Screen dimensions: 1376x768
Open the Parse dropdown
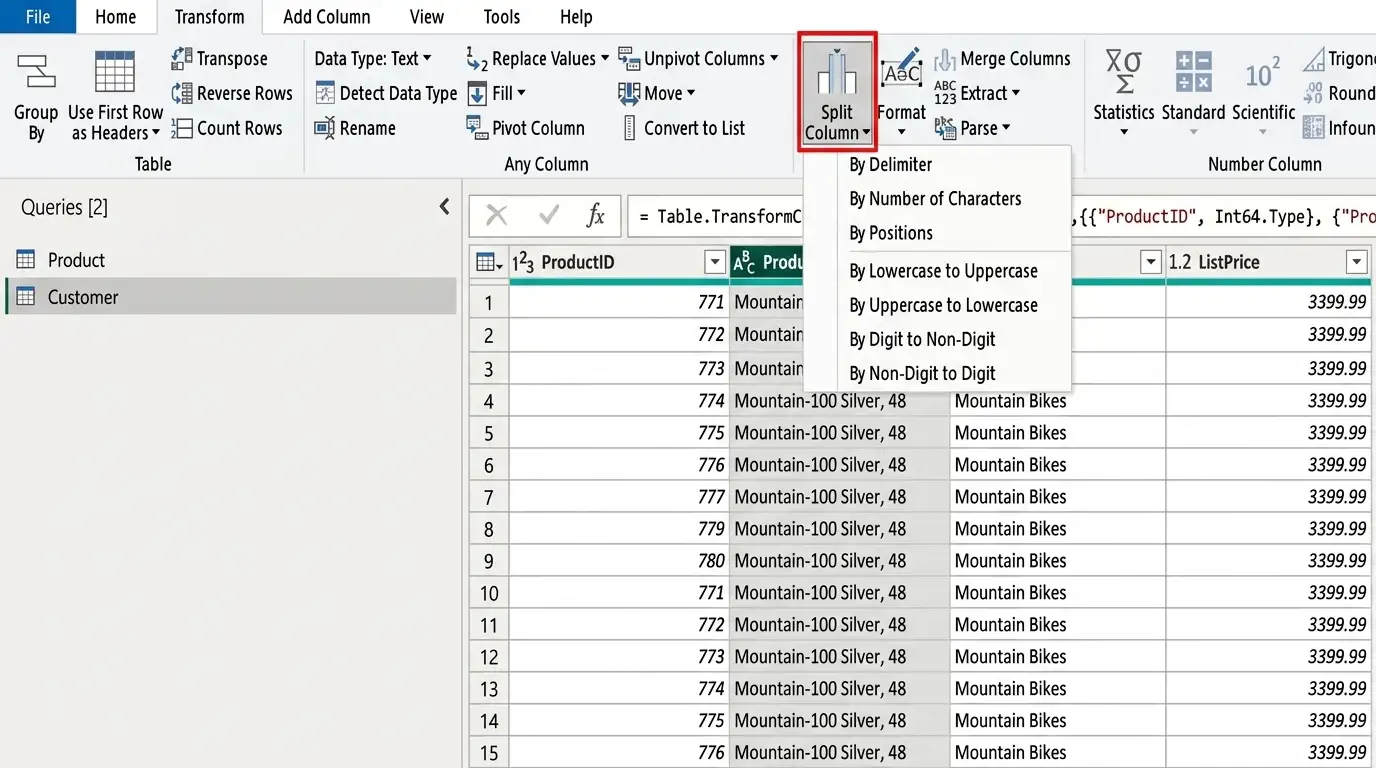pyautogui.click(x=972, y=128)
